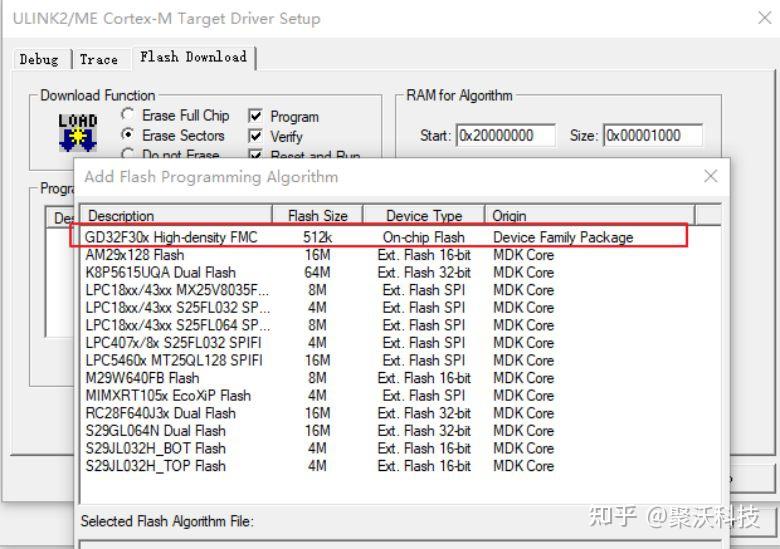780x549 pixels.
Task: Click the Device Type column header
Action: (423, 215)
